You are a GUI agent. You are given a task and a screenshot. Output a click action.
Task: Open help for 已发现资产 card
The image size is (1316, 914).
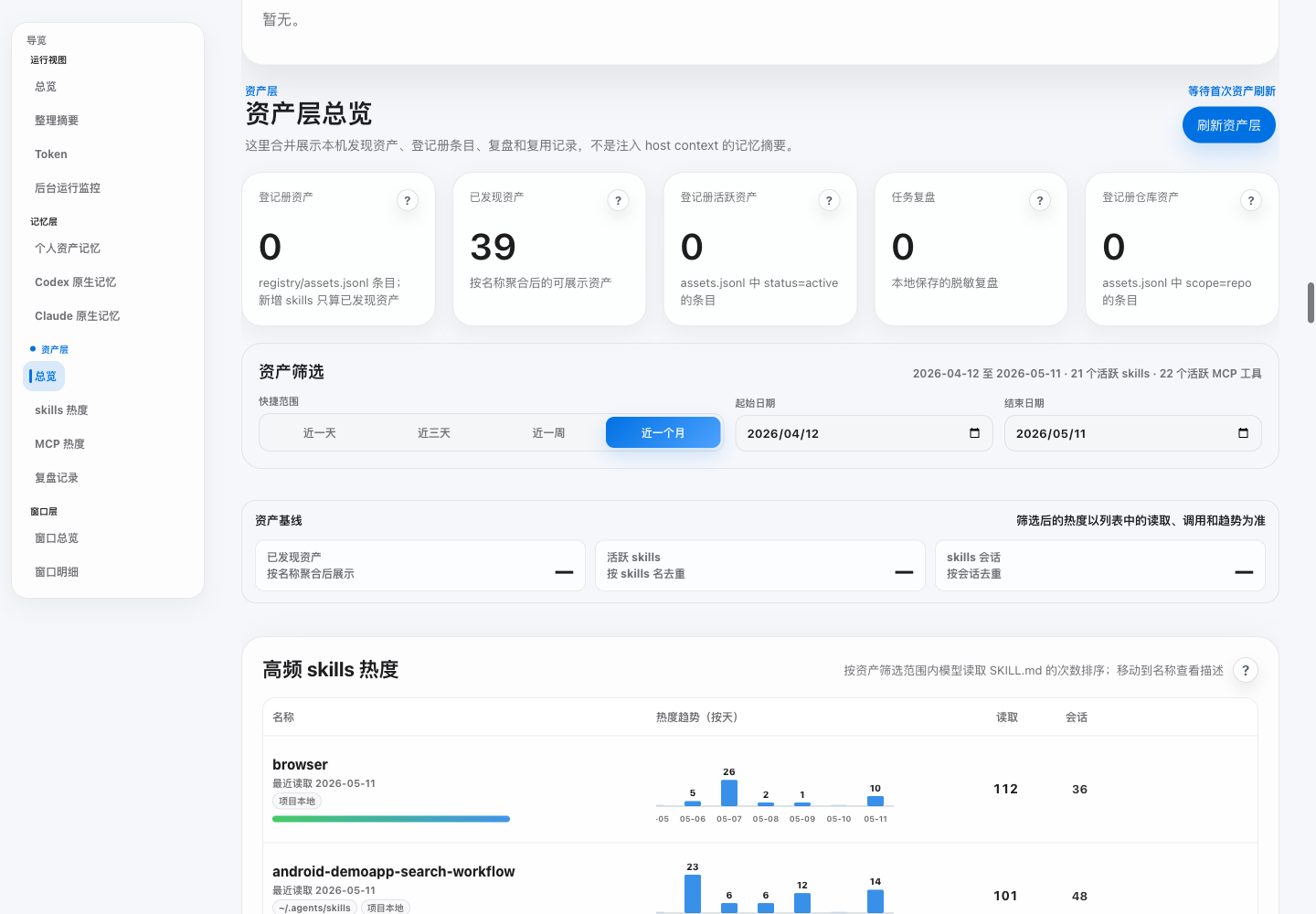pos(619,200)
